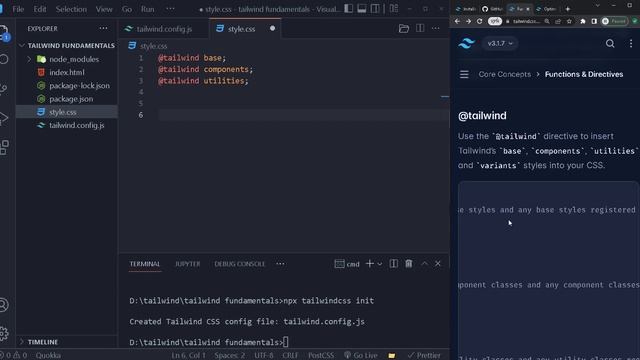Create a new terminal with plus

(369, 264)
